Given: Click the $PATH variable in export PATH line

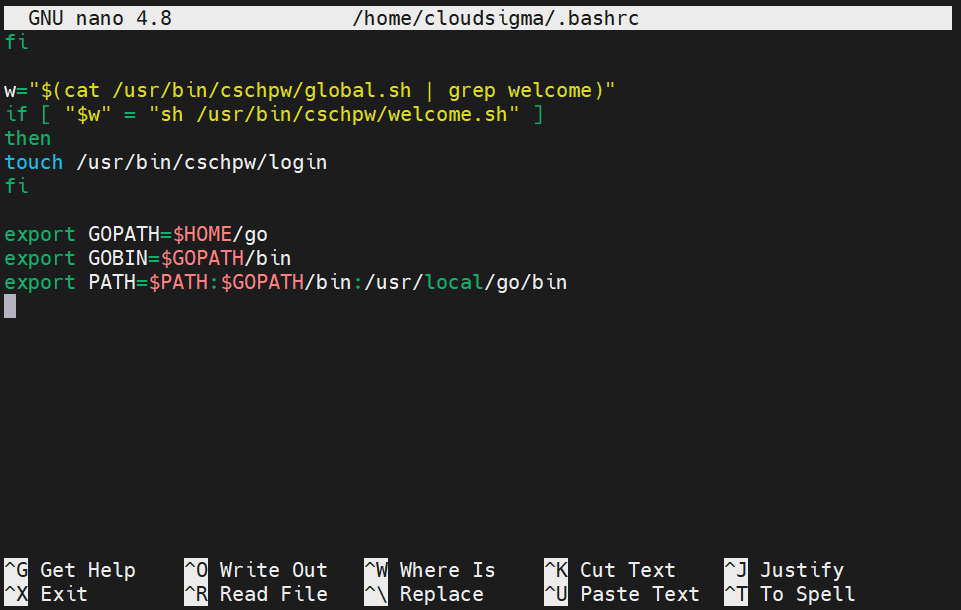Looking at the screenshot, I should coord(178,282).
